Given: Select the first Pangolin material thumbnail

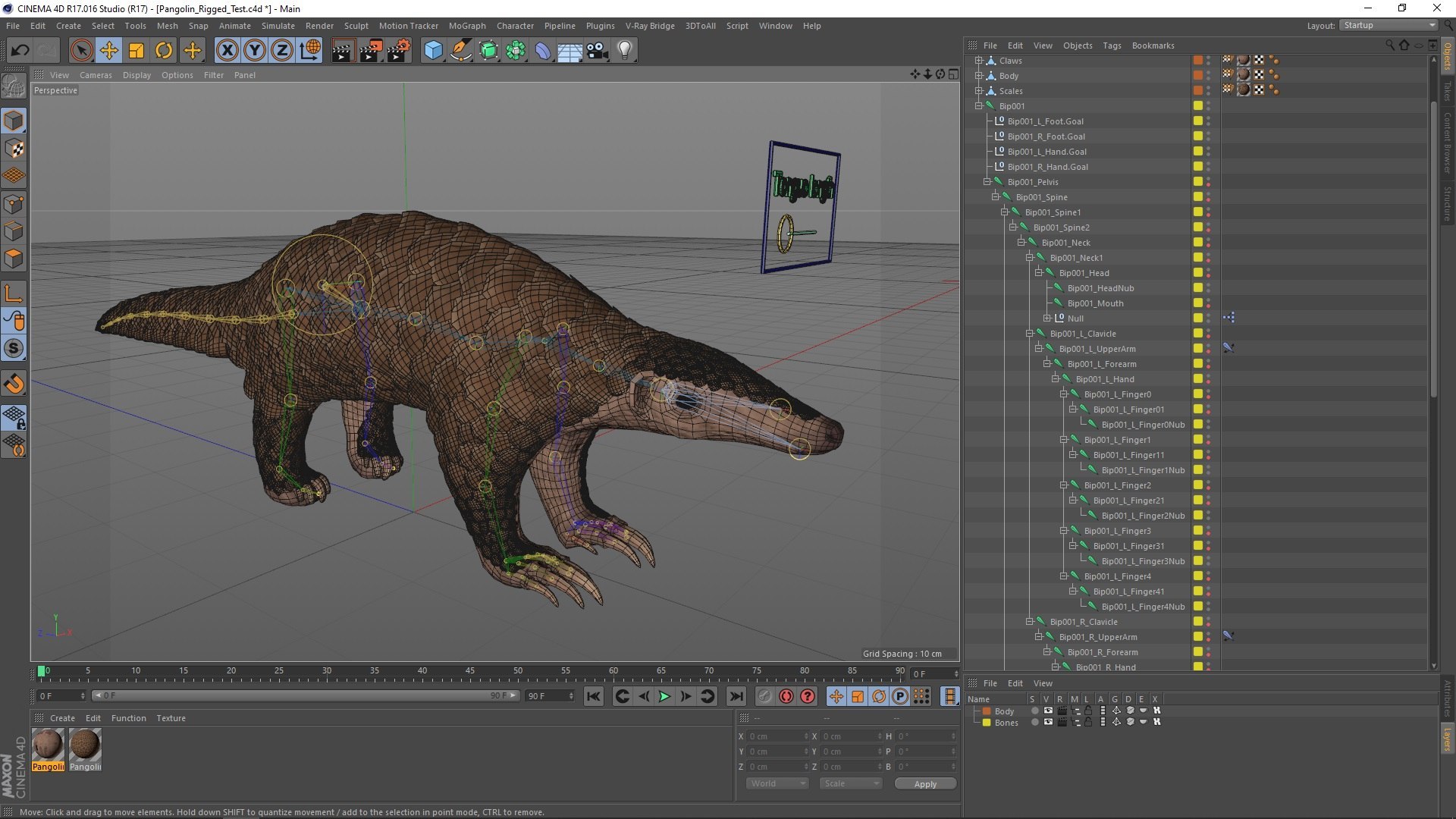Looking at the screenshot, I should click(x=48, y=745).
